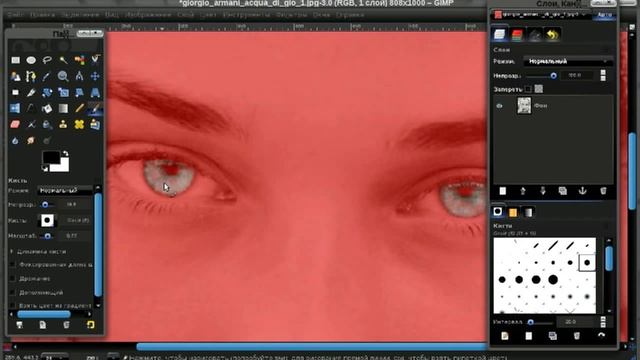Select the Zoom magnifier tool
Screen dimensions: 640x360
[x=63, y=76]
